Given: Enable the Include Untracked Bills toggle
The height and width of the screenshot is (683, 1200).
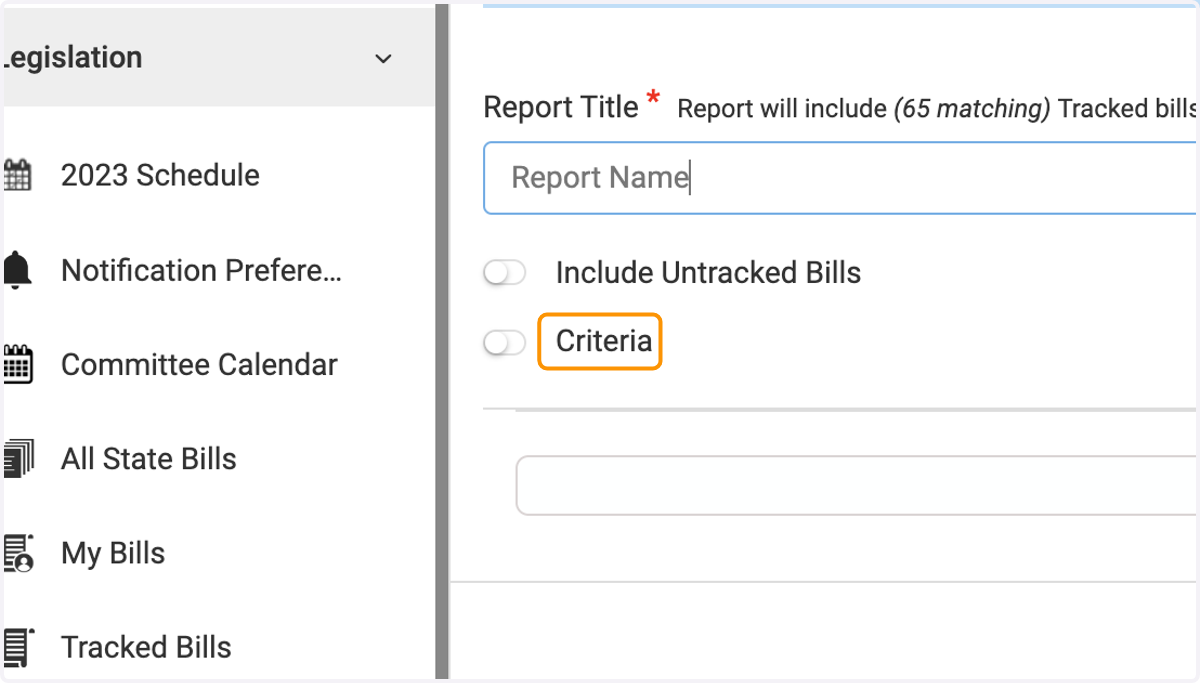Looking at the screenshot, I should coord(504,273).
